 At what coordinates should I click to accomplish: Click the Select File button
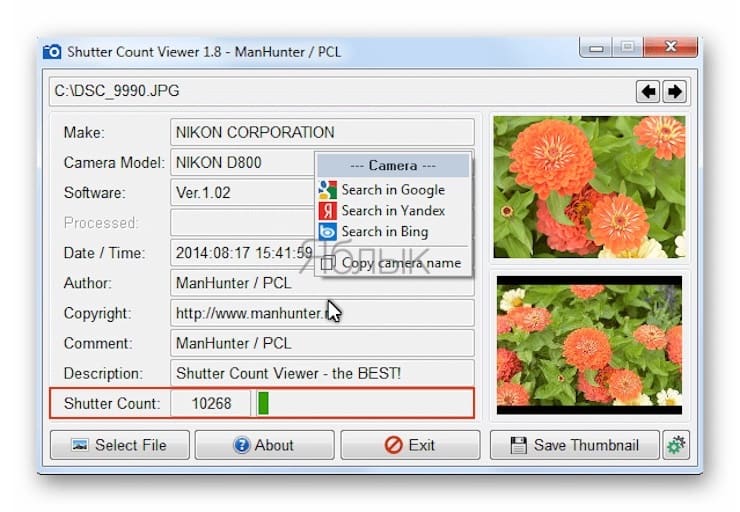pos(120,445)
